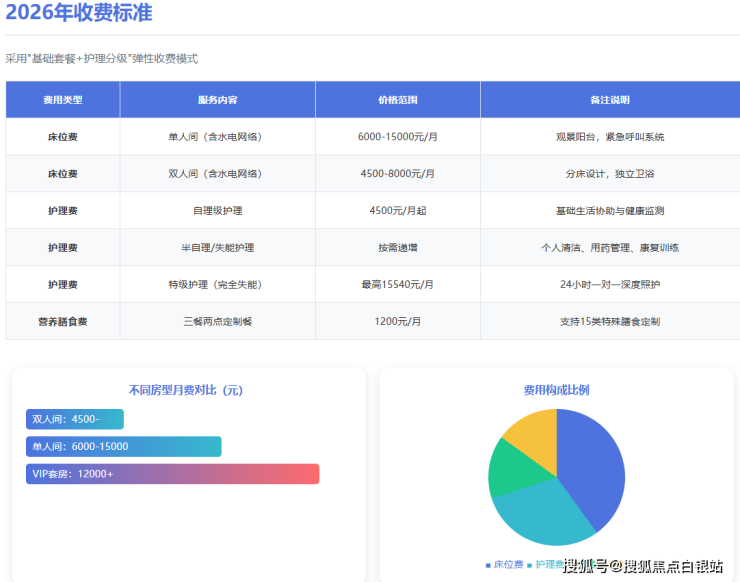Click the teal 护理费 legend marker
This screenshot has height=582, width=740.
pos(530,565)
